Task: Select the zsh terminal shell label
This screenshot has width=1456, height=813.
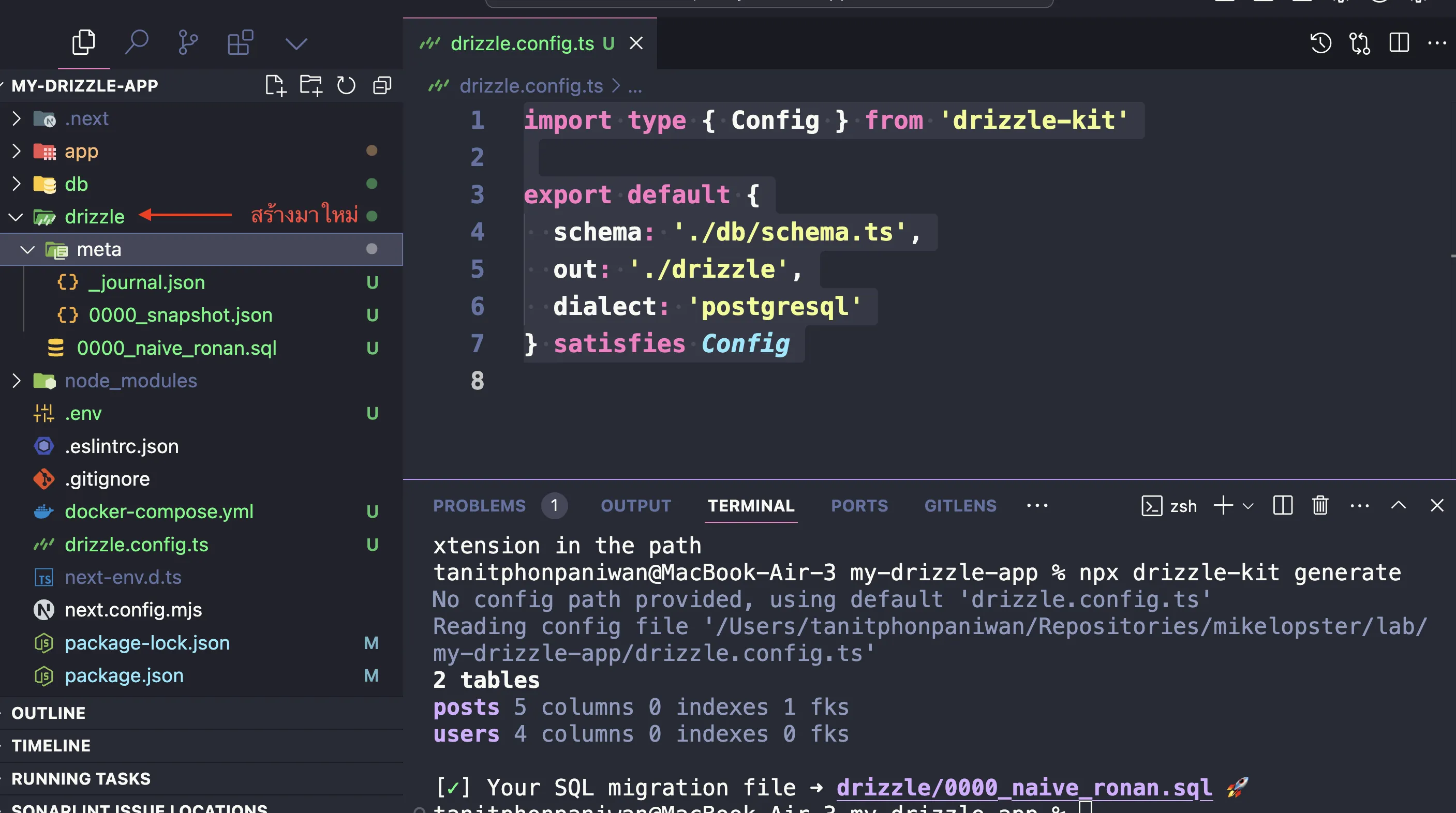Action: pos(1169,506)
